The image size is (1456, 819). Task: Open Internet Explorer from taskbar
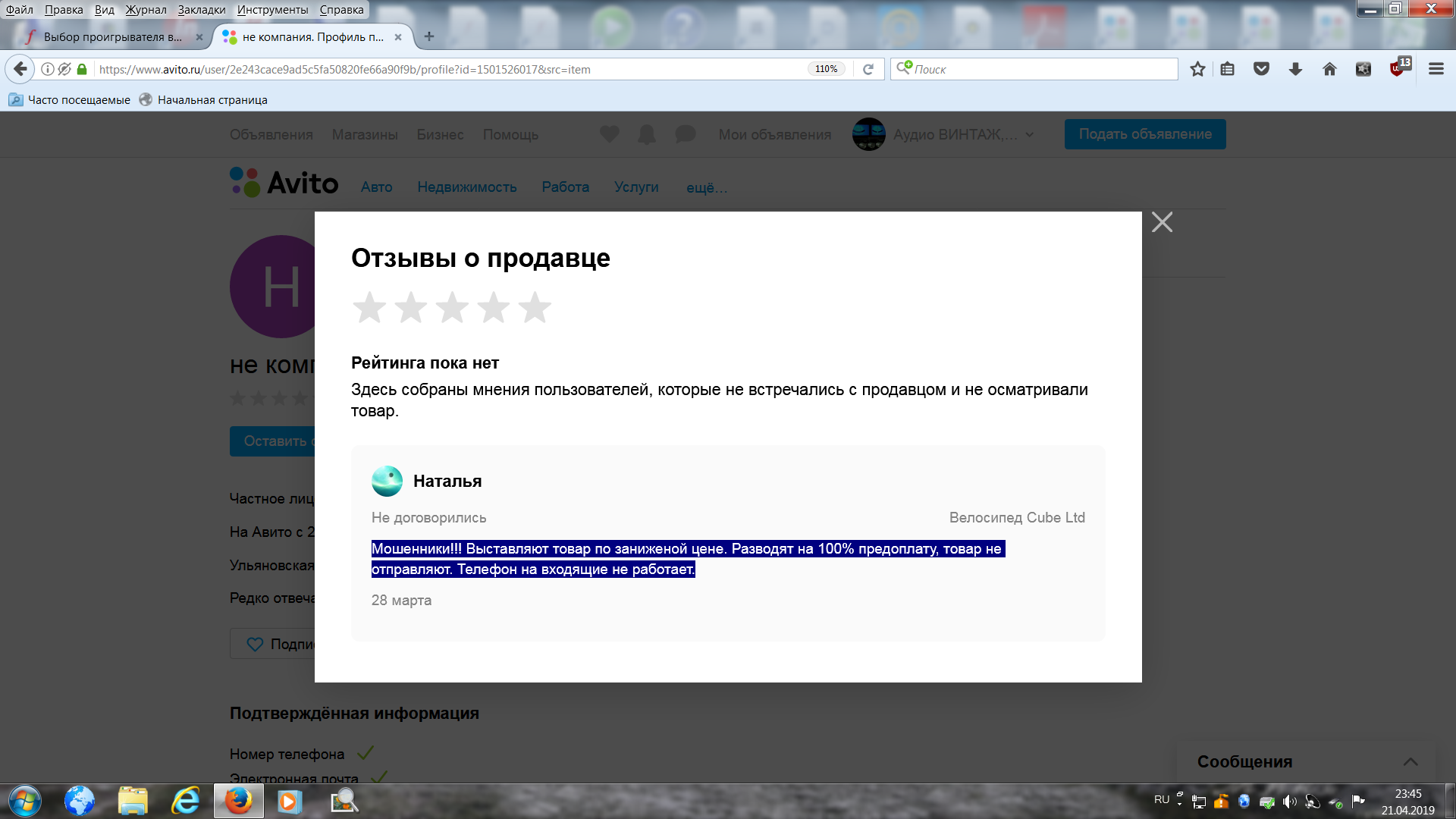[x=185, y=801]
